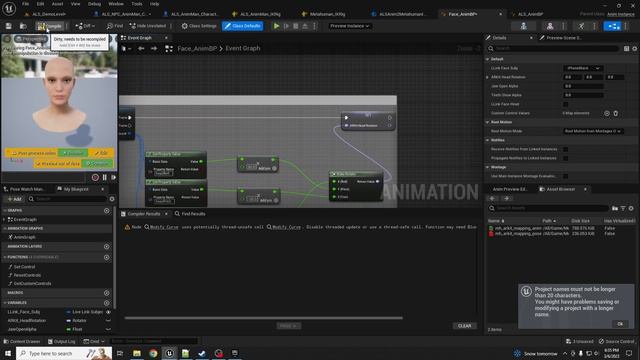Screen dimensions: 640x360
Task: Click the Compile button
Action: 49,26
